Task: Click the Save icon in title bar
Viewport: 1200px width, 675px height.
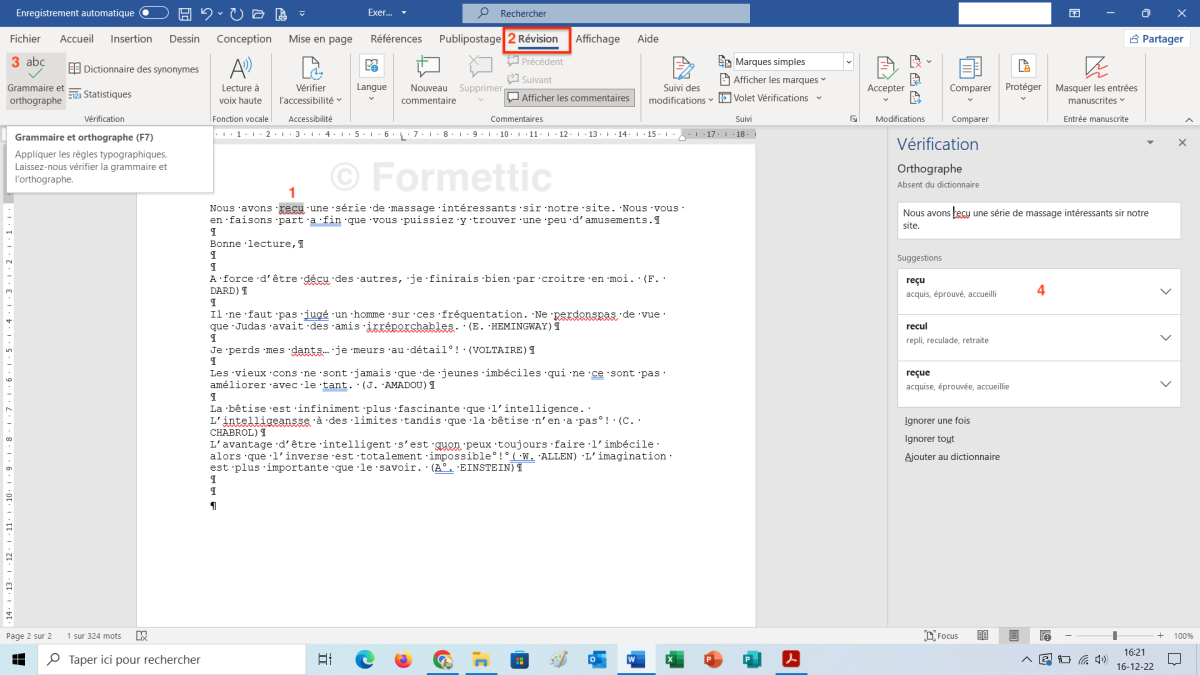Action: pos(185,14)
